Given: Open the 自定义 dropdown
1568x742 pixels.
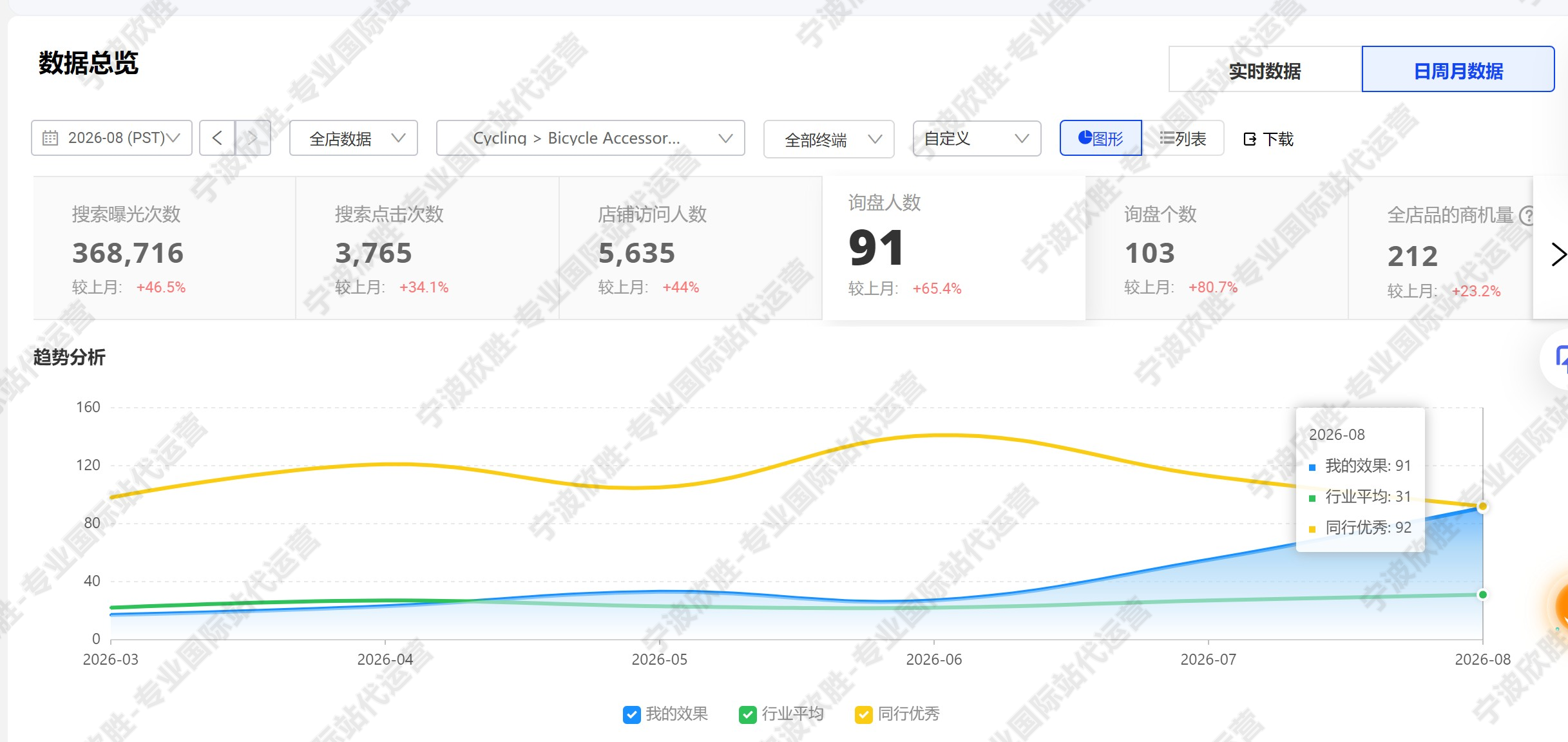Looking at the screenshot, I should pos(977,138).
